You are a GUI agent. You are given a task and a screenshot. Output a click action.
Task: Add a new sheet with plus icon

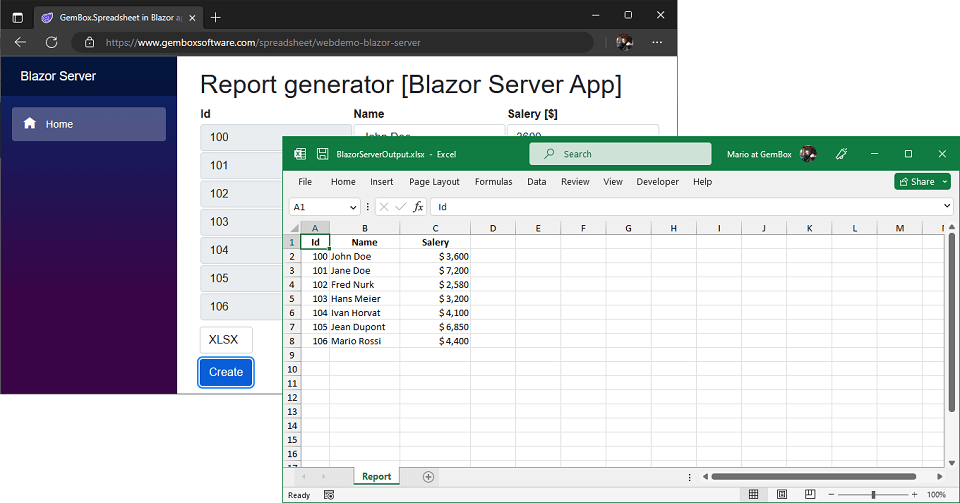pyautogui.click(x=428, y=477)
